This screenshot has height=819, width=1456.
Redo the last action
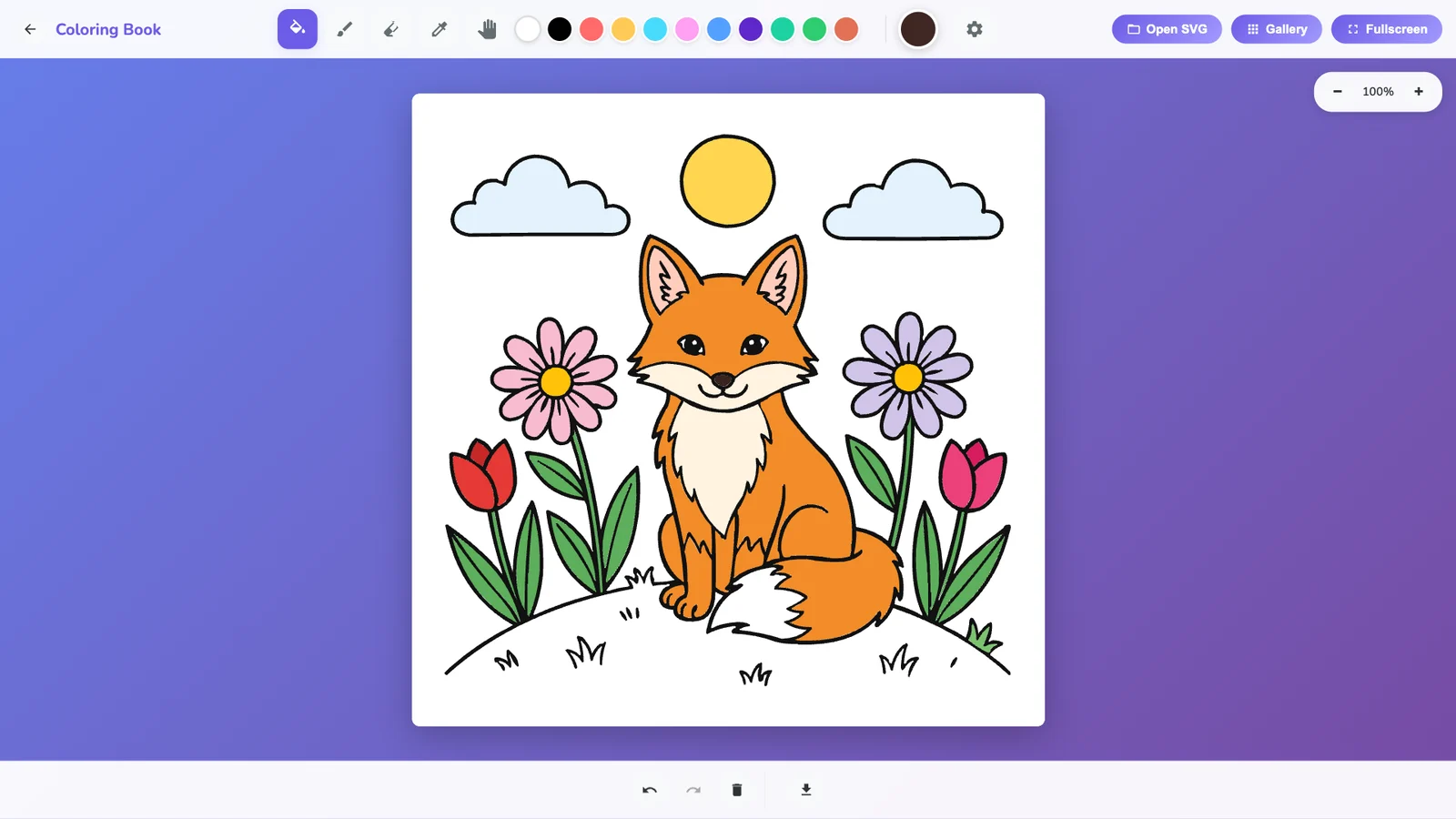point(693,790)
